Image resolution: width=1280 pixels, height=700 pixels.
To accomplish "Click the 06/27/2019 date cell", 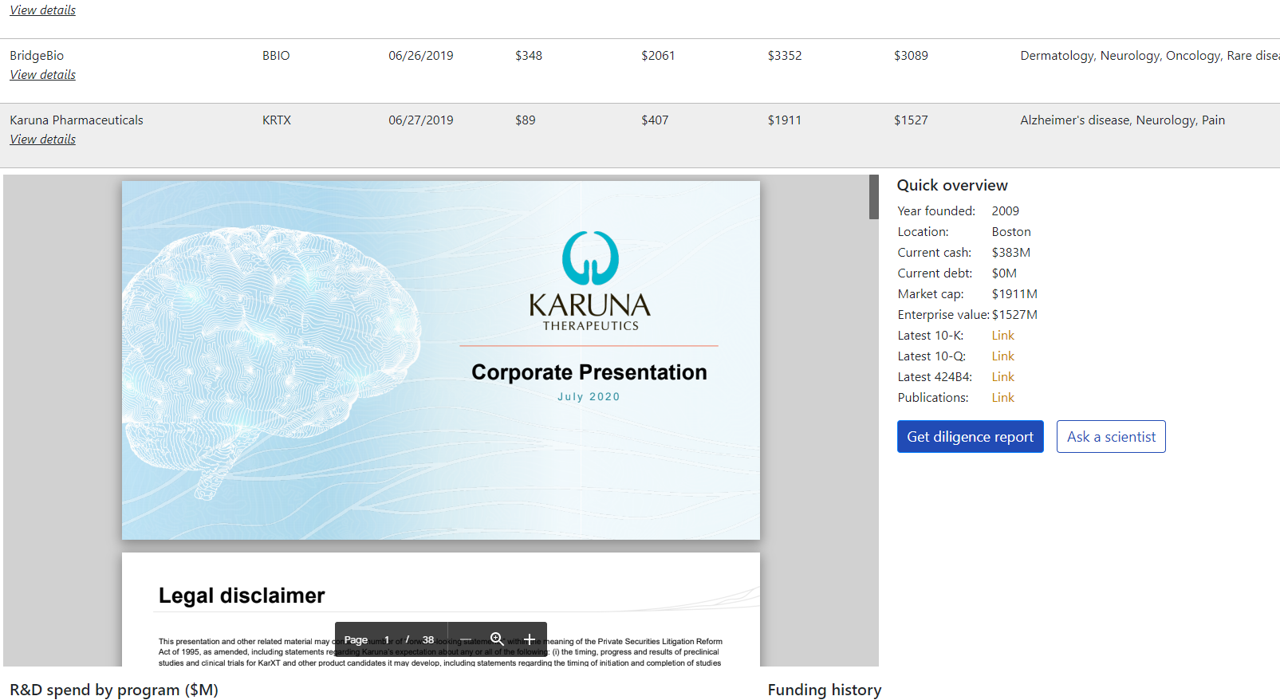I will tap(421, 120).
